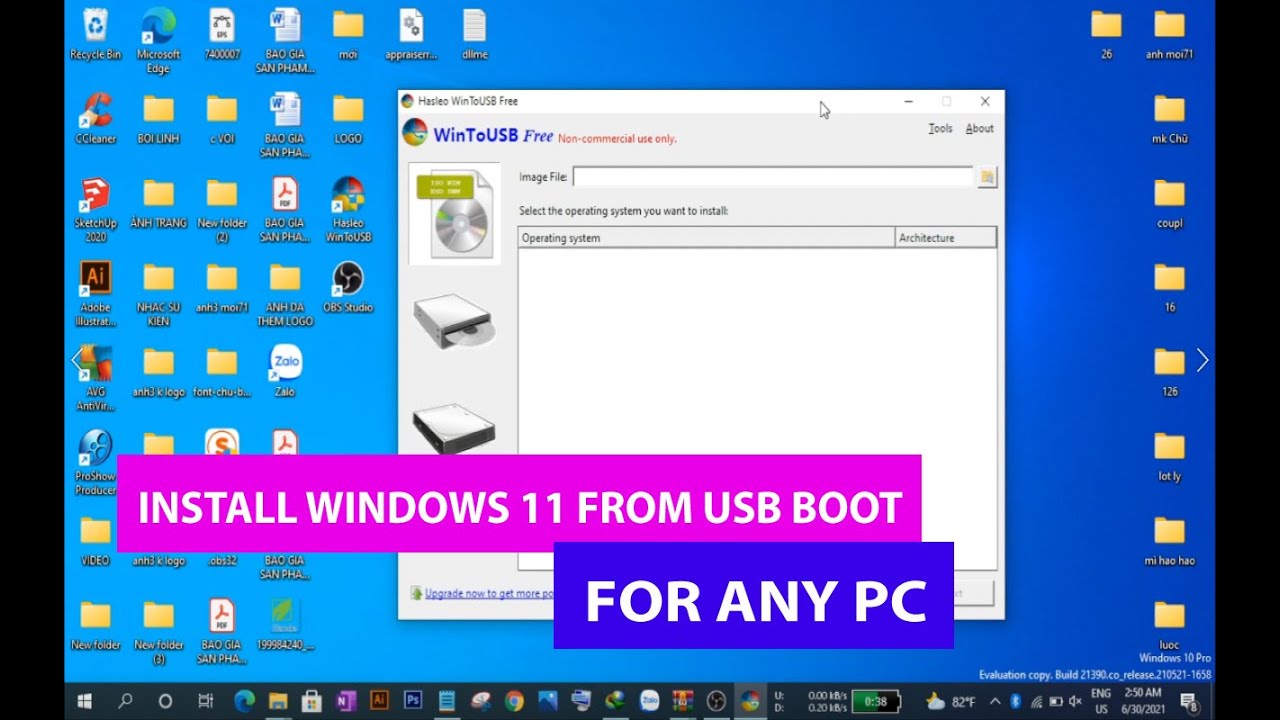Select the ISO image file source icon

(x=454, y=213)
